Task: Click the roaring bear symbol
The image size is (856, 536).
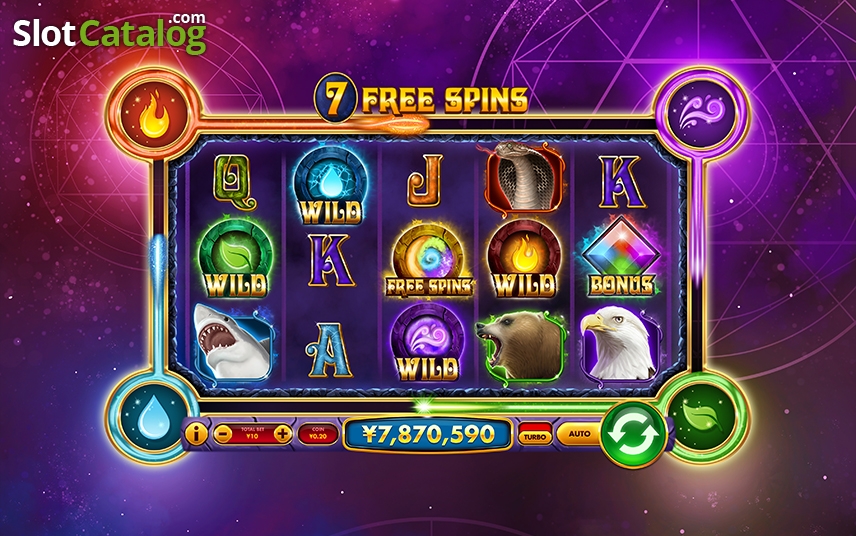Action: (x=521, y=345)
